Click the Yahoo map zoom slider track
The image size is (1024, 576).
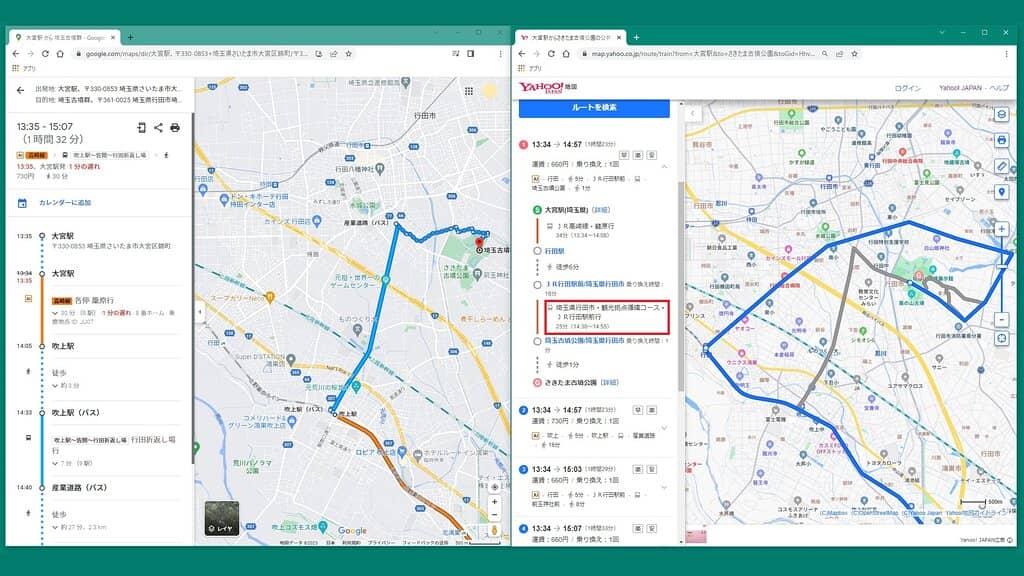[1001, 275]
